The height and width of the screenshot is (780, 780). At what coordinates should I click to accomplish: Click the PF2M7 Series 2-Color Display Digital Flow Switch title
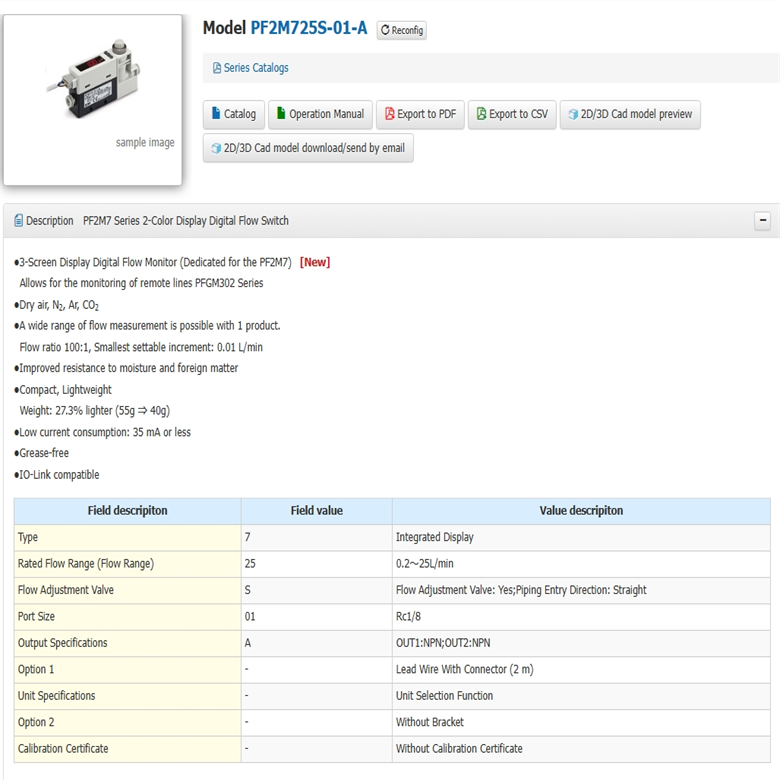186,220
